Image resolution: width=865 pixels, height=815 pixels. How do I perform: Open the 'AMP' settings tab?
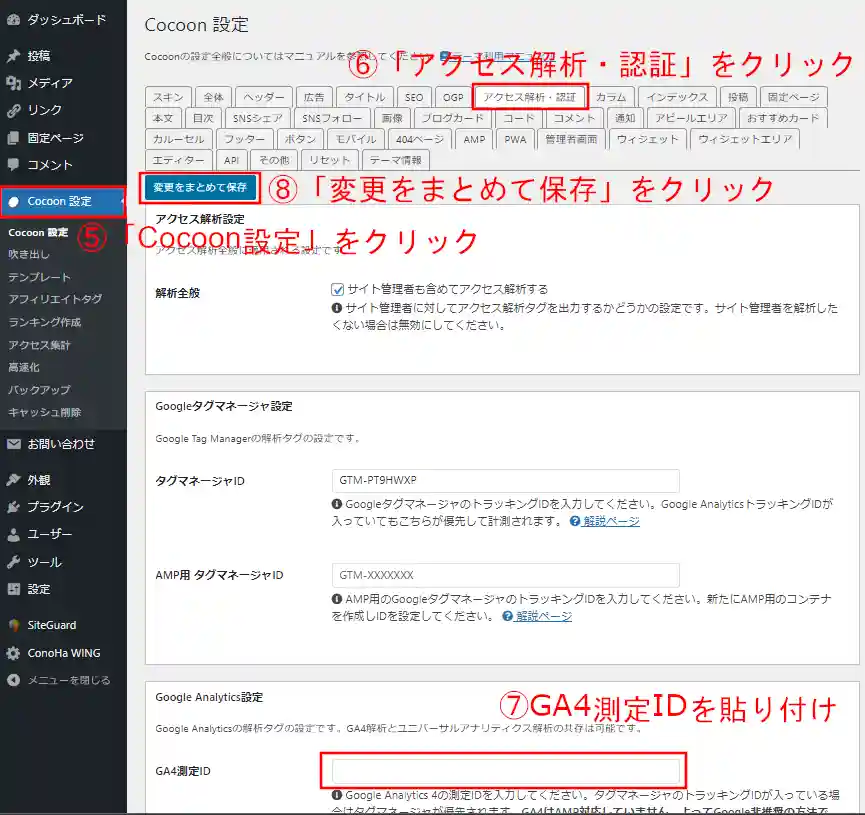(474, 140)
